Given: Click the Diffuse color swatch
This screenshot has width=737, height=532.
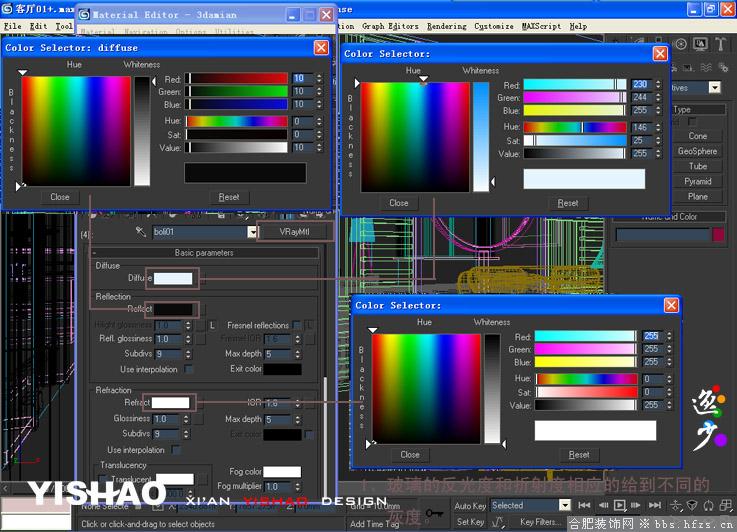Looking at the screenshot, I should (173, 279).
